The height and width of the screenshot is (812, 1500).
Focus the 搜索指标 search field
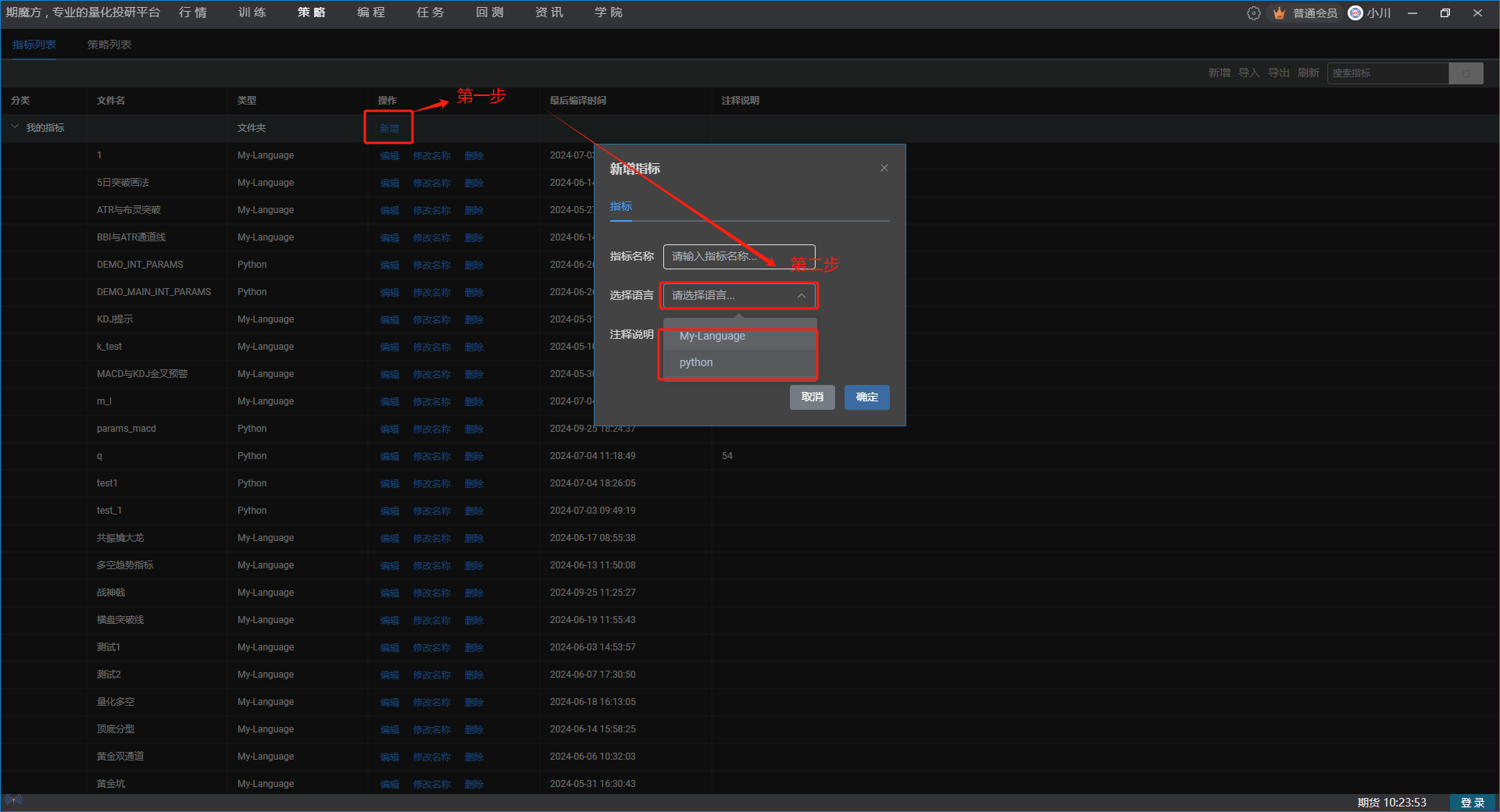click(x=1388, y=73)
